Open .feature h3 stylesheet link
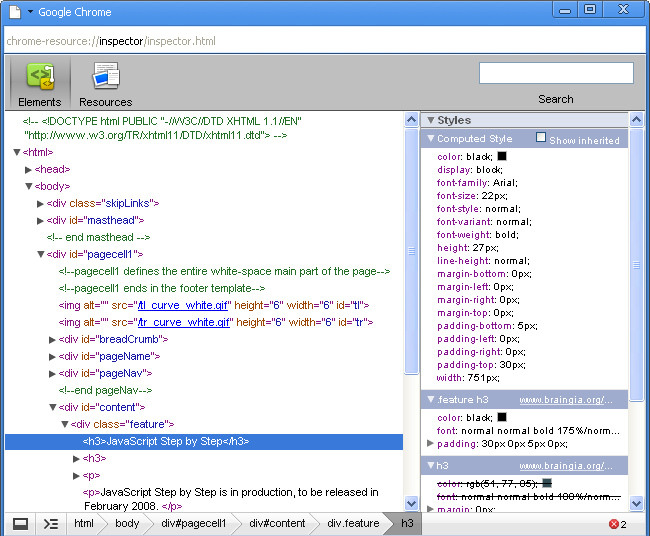This screenshot has width=650, height=536. [566, 400]
